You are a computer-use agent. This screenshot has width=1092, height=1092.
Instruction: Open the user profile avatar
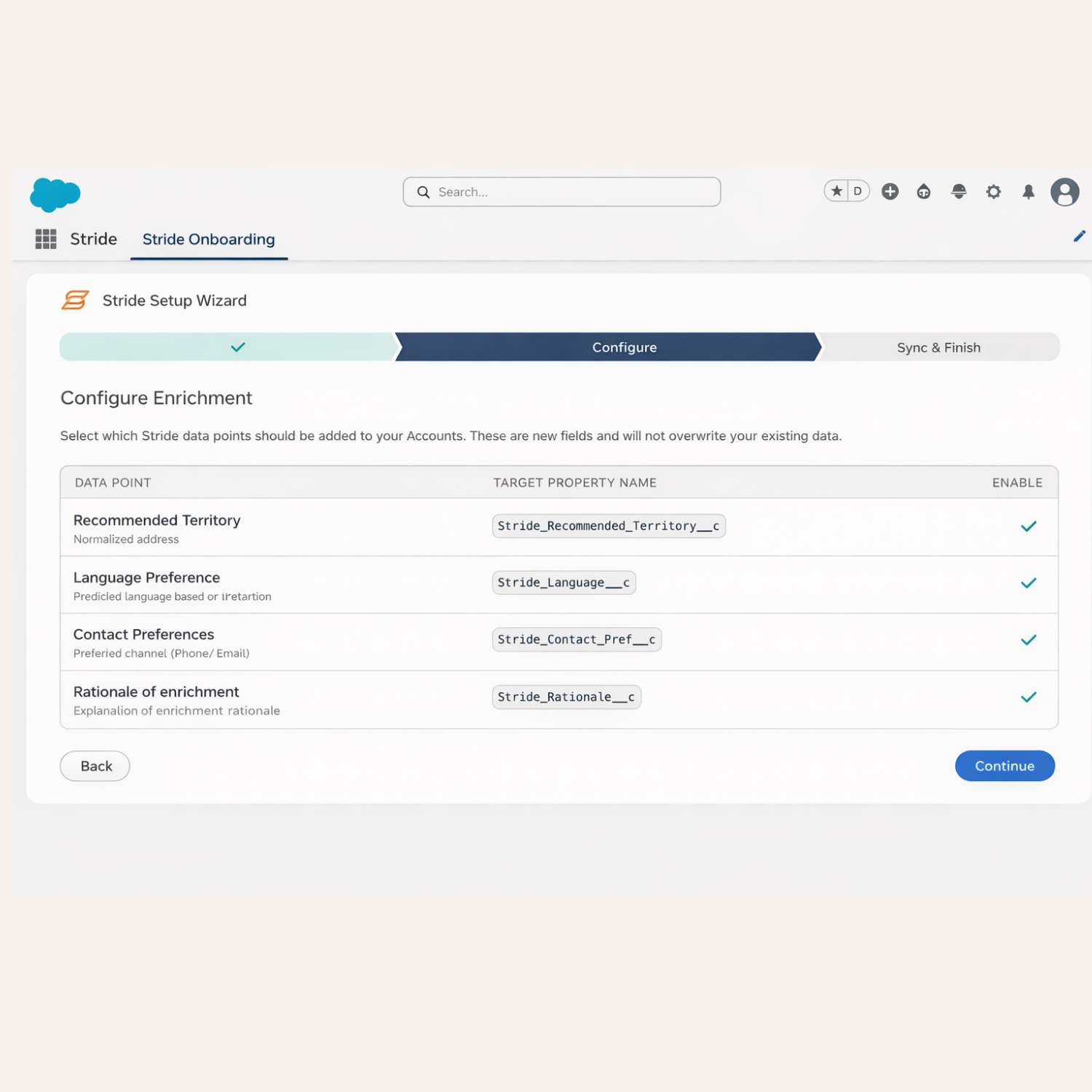point(1064,192)
